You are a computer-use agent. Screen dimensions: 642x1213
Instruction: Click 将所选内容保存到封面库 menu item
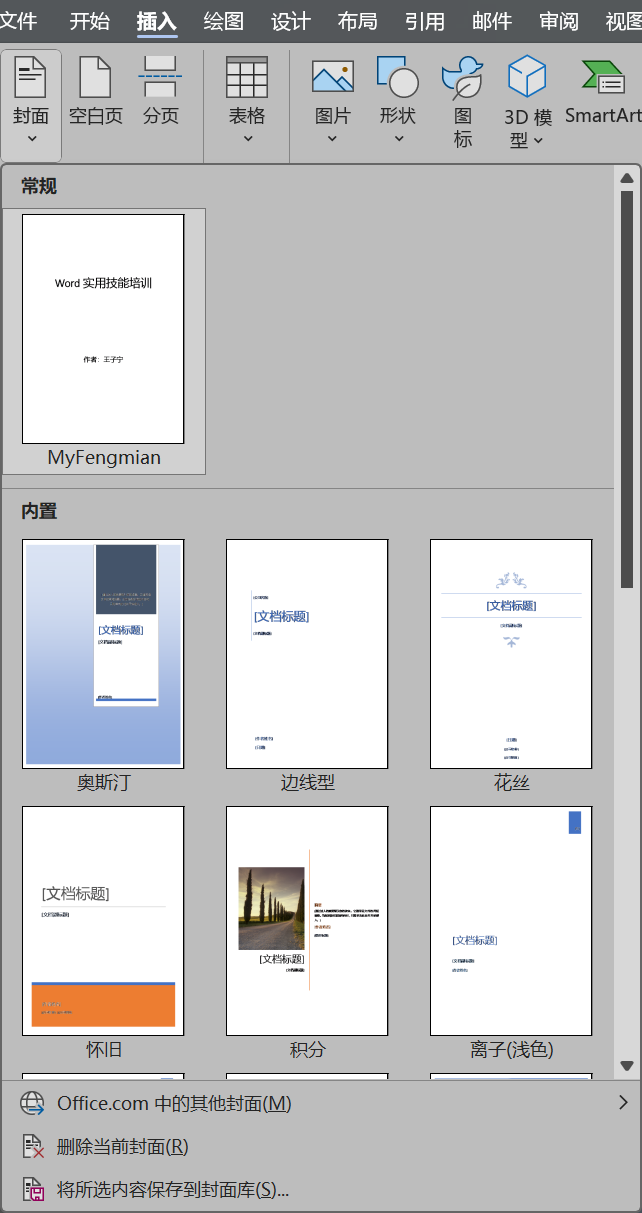320,1190
